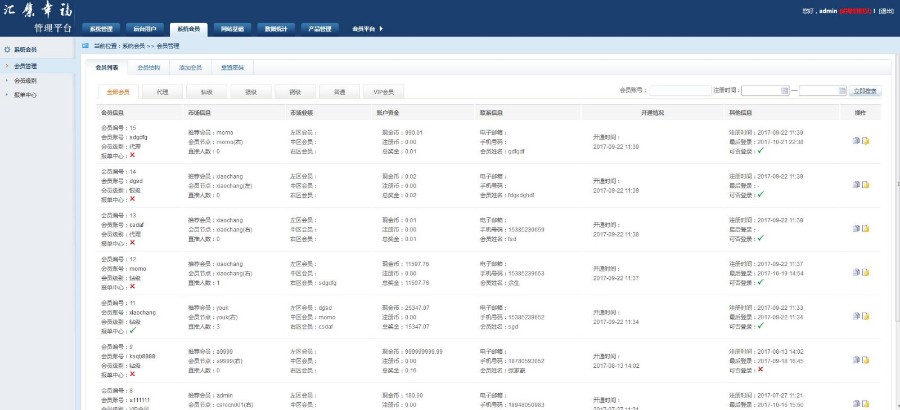Switch to the 会员列表 sub-tab

[x=107, y=68]
